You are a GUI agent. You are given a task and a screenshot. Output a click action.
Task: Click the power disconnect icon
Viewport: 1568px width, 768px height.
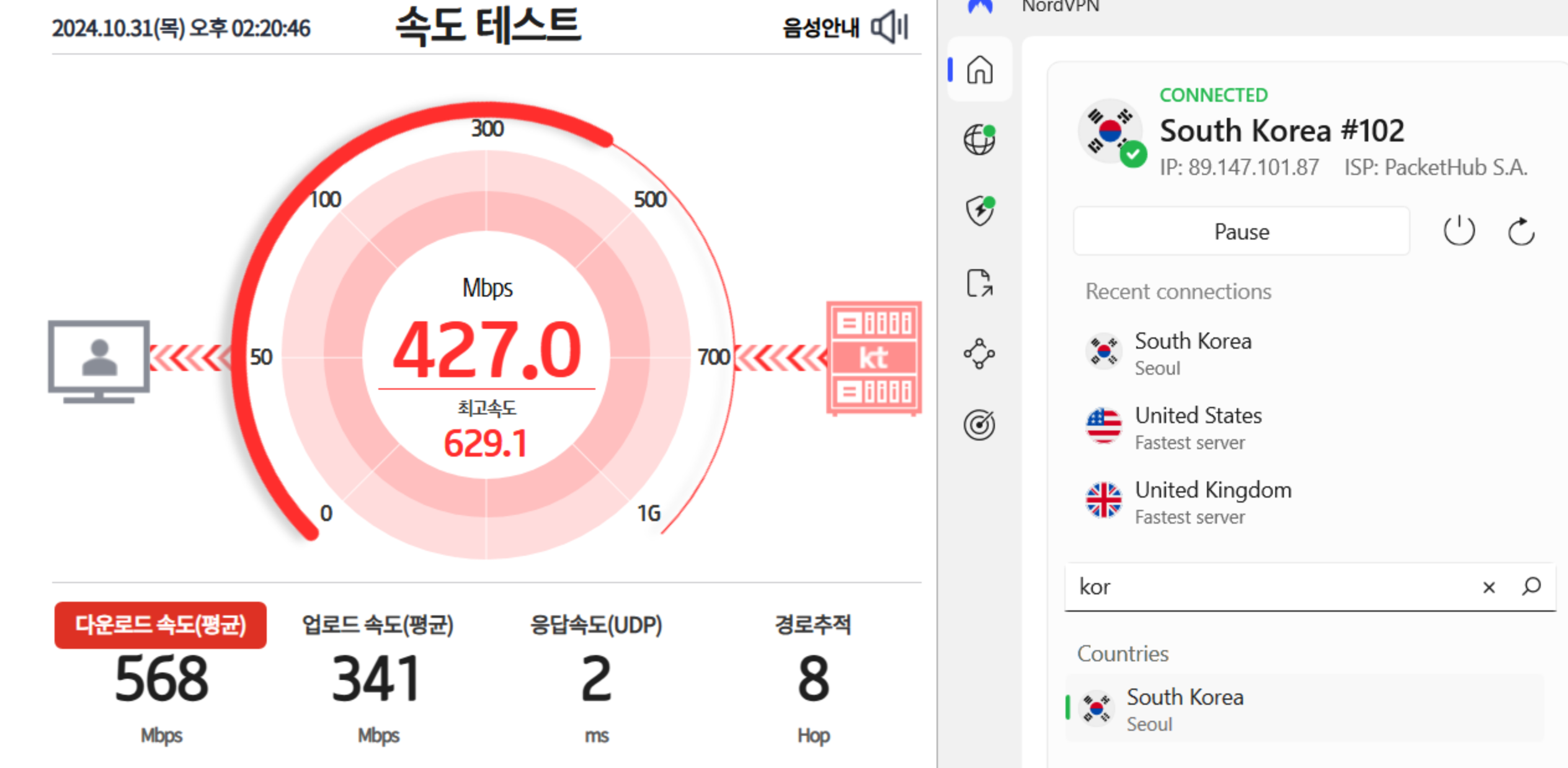click(x=1459, y=231)
